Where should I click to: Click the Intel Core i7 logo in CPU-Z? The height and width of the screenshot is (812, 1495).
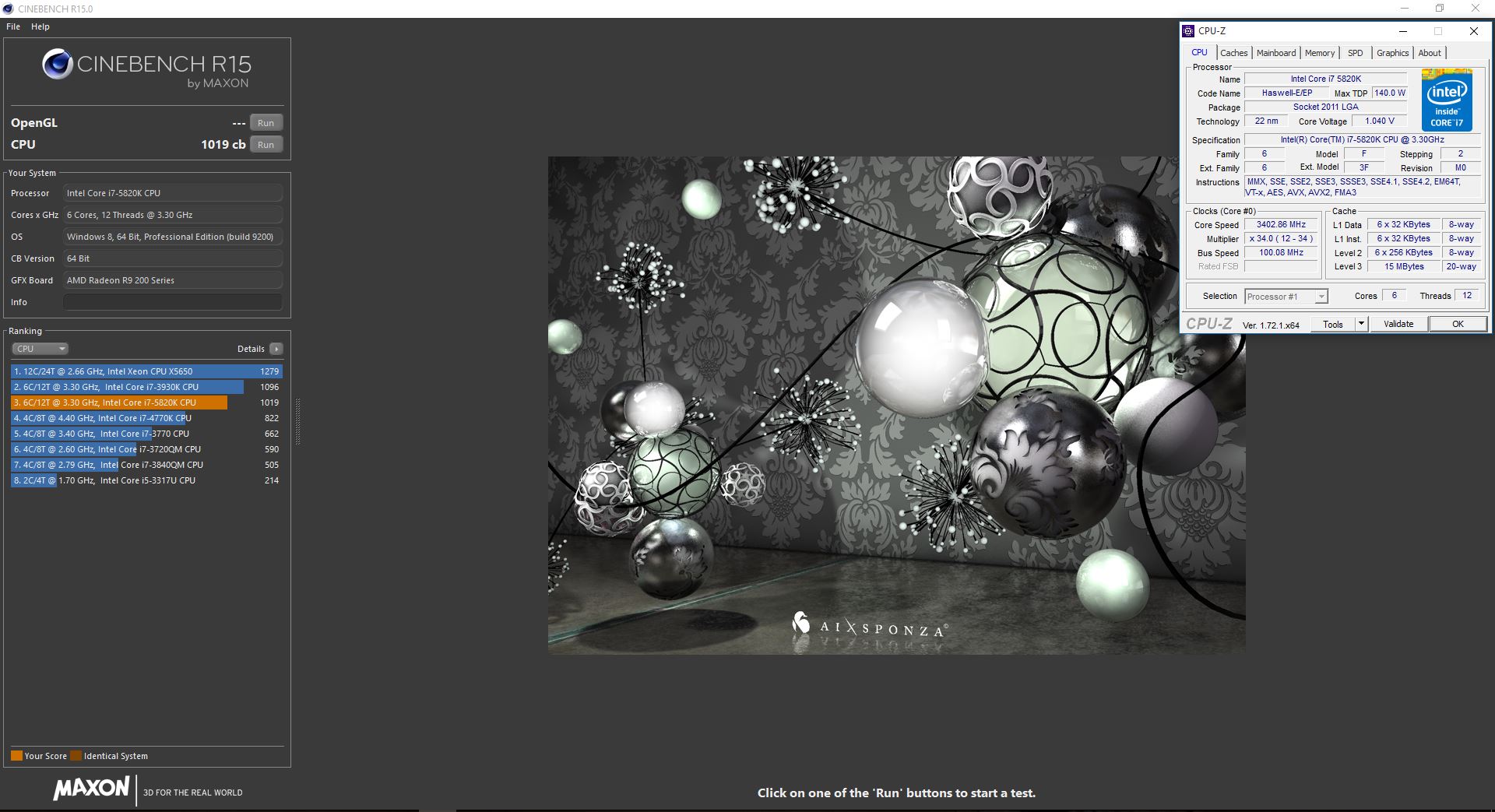[1447, 100]
